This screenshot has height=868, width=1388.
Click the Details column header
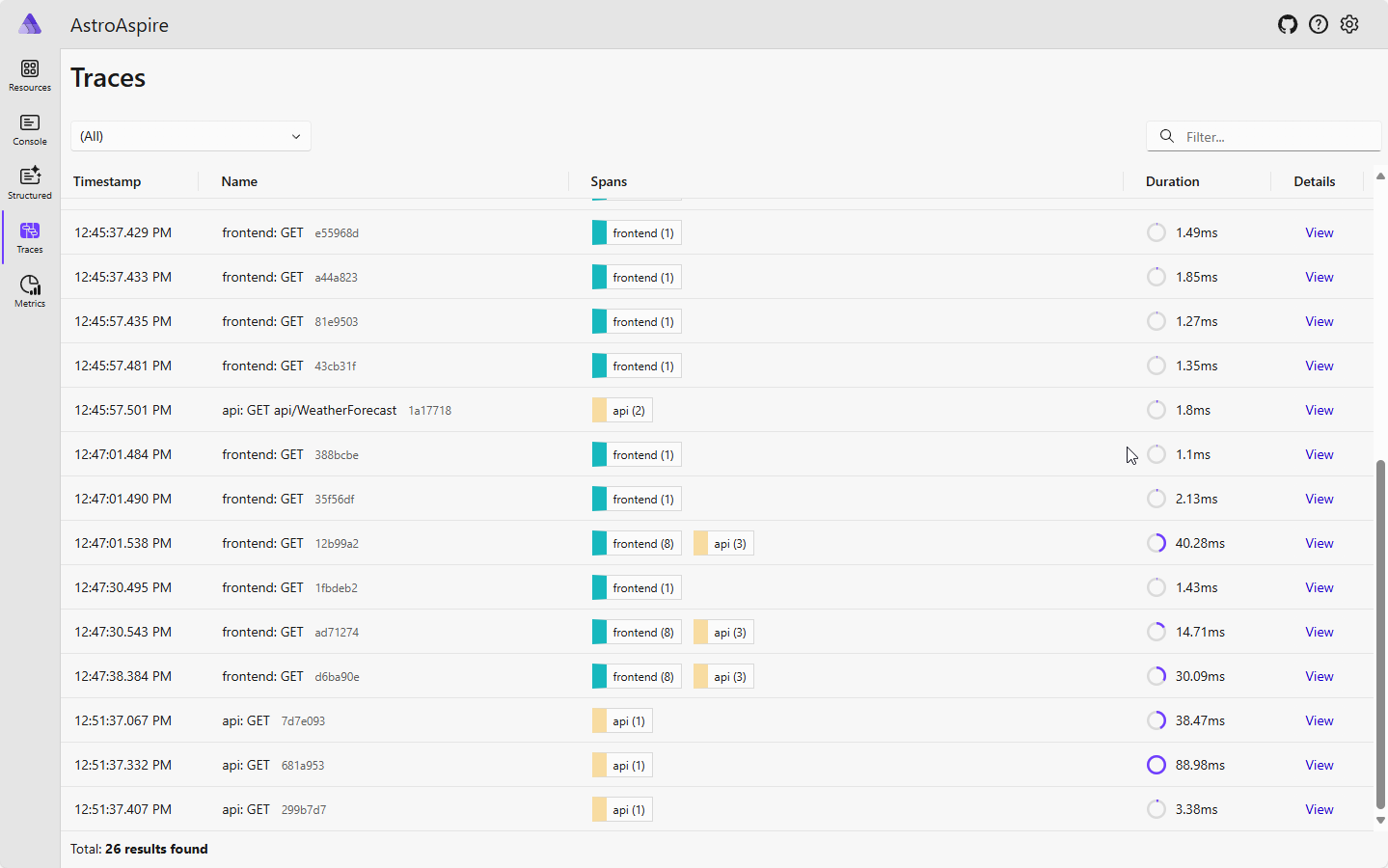(1315, 181)
